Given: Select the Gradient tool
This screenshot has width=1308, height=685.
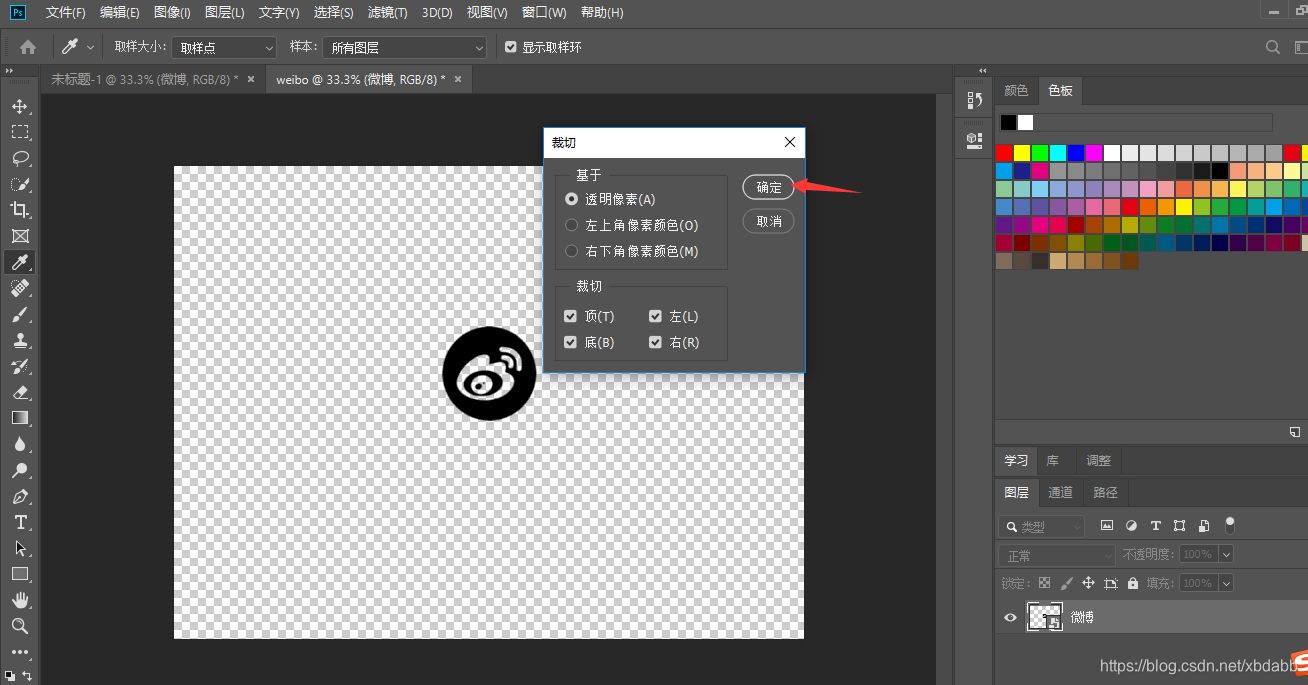Looking at the screenshot, I should [20, 418].
